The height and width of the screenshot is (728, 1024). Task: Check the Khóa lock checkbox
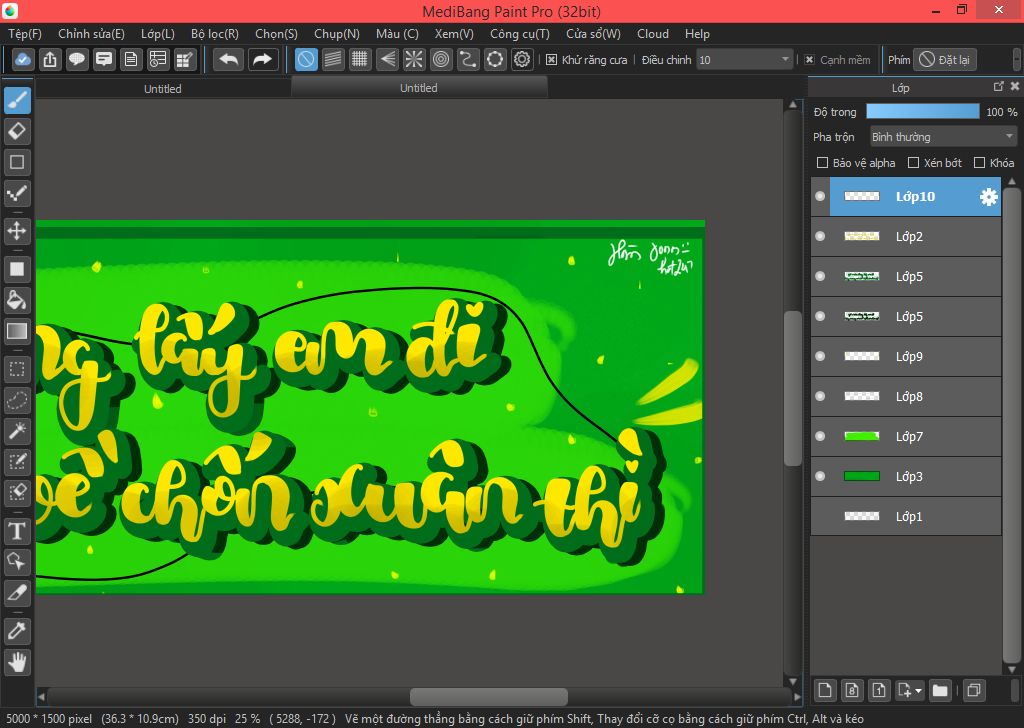(979, 163)
